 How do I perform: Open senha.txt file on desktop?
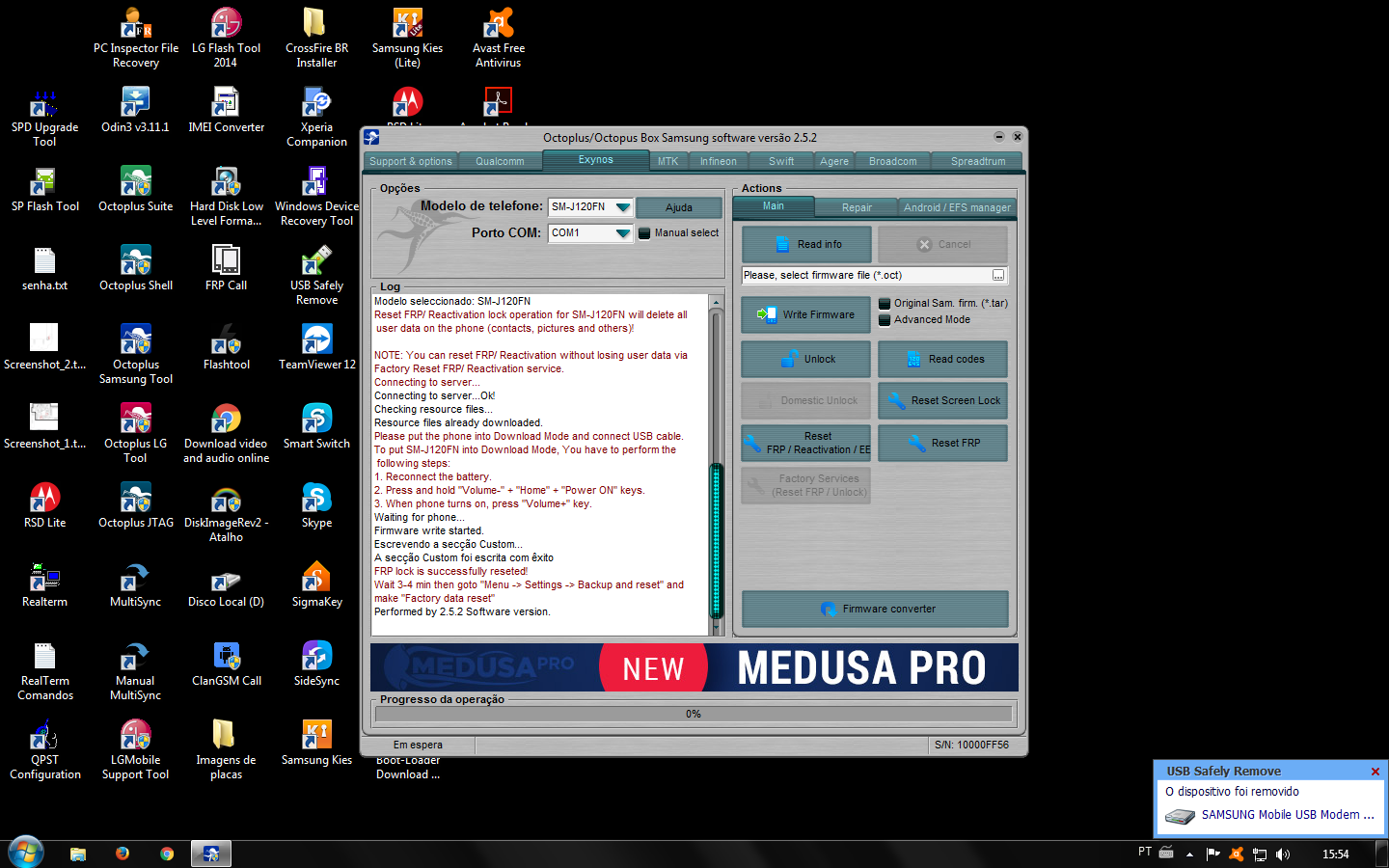(x=44, y=269)
